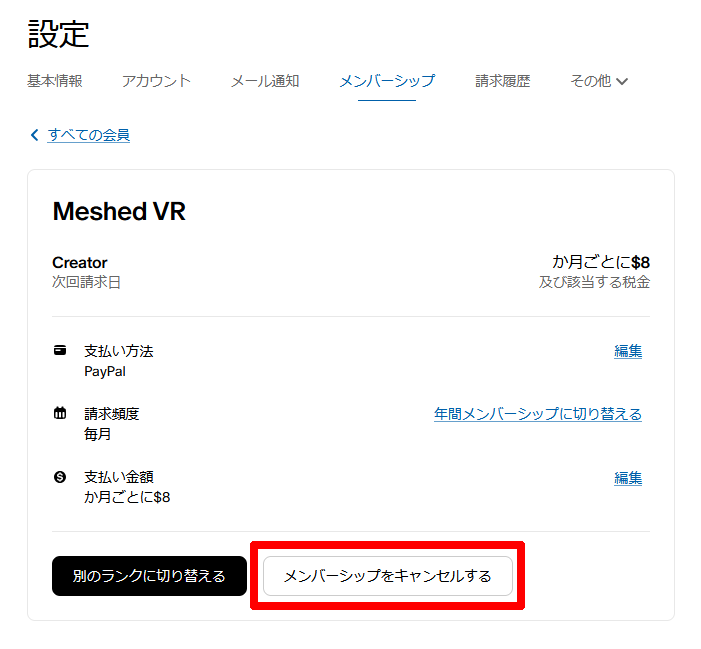Click 年間メンバーシップに切り替える link

click(538, 414)
